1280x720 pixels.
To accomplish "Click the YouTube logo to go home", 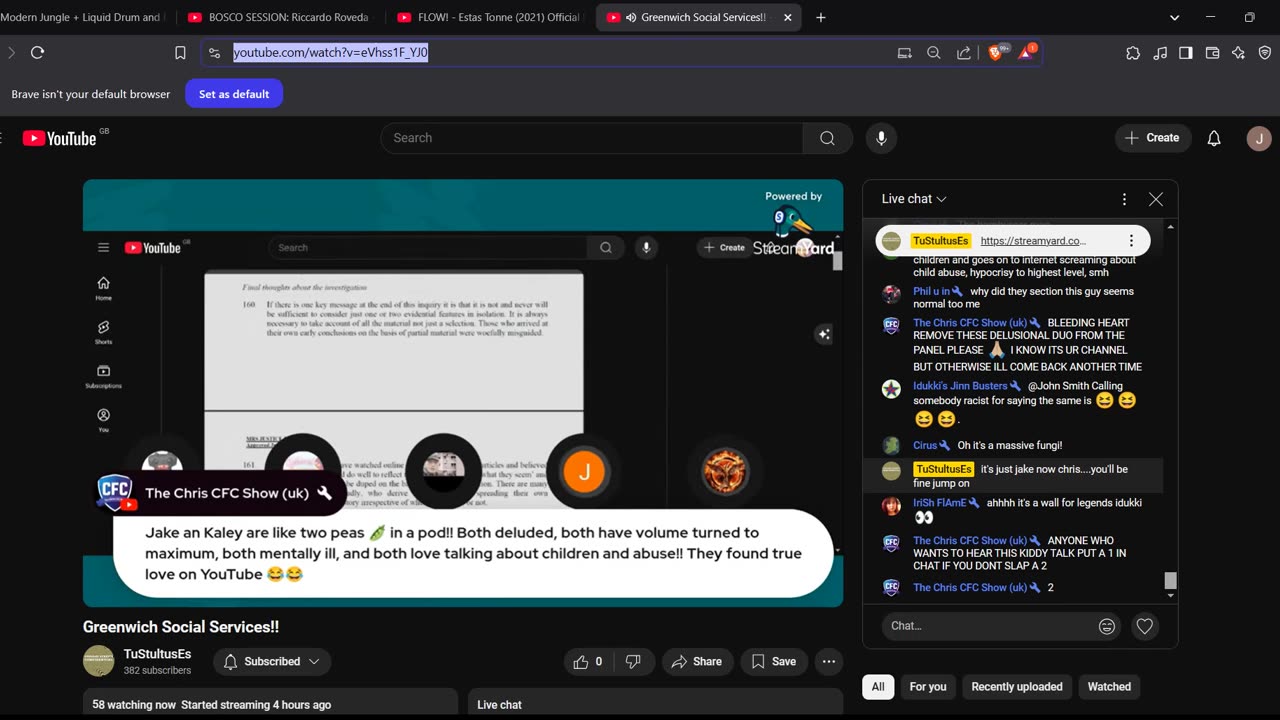I will (60, 138).
